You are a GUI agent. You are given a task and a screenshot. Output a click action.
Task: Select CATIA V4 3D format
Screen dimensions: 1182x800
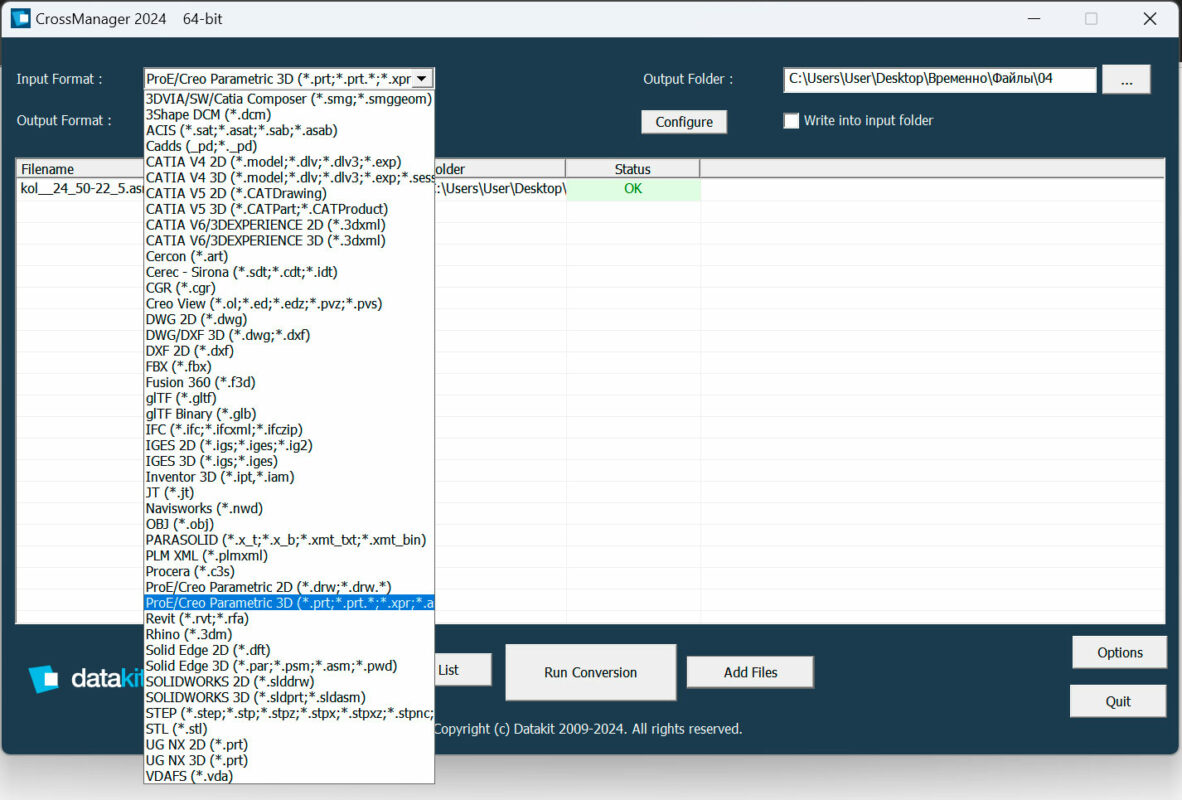289,178
